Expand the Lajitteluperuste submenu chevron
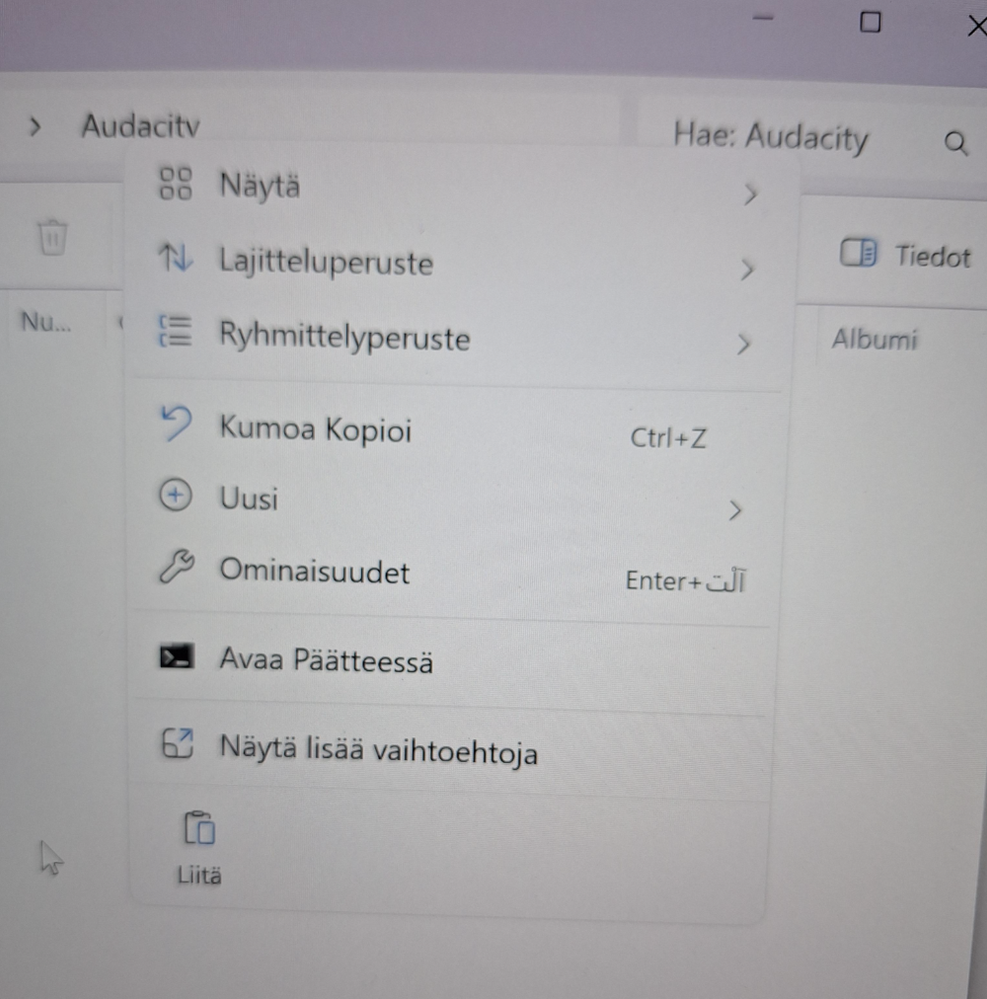Image resolution: width=987 pixels, height=999 pixels. point(747,270)
